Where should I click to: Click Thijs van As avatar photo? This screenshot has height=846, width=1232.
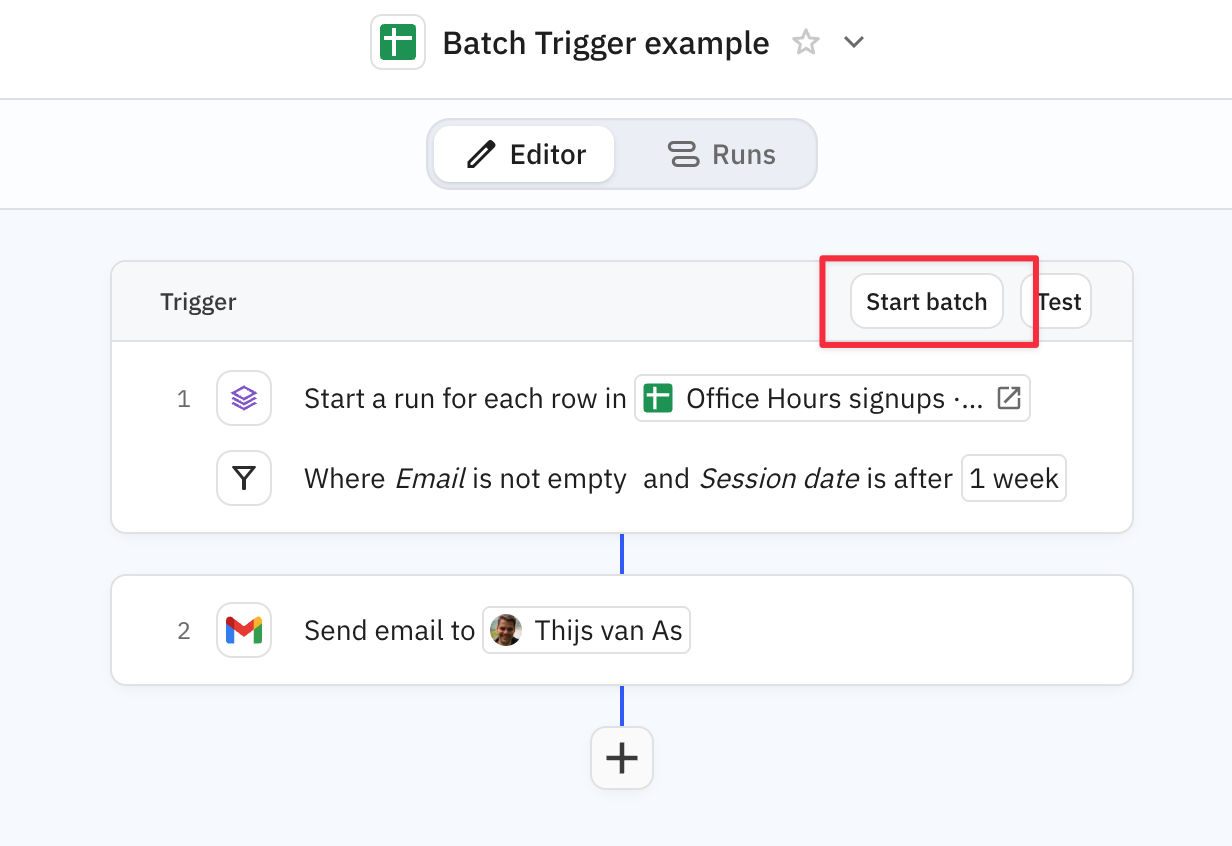point(506,631)
